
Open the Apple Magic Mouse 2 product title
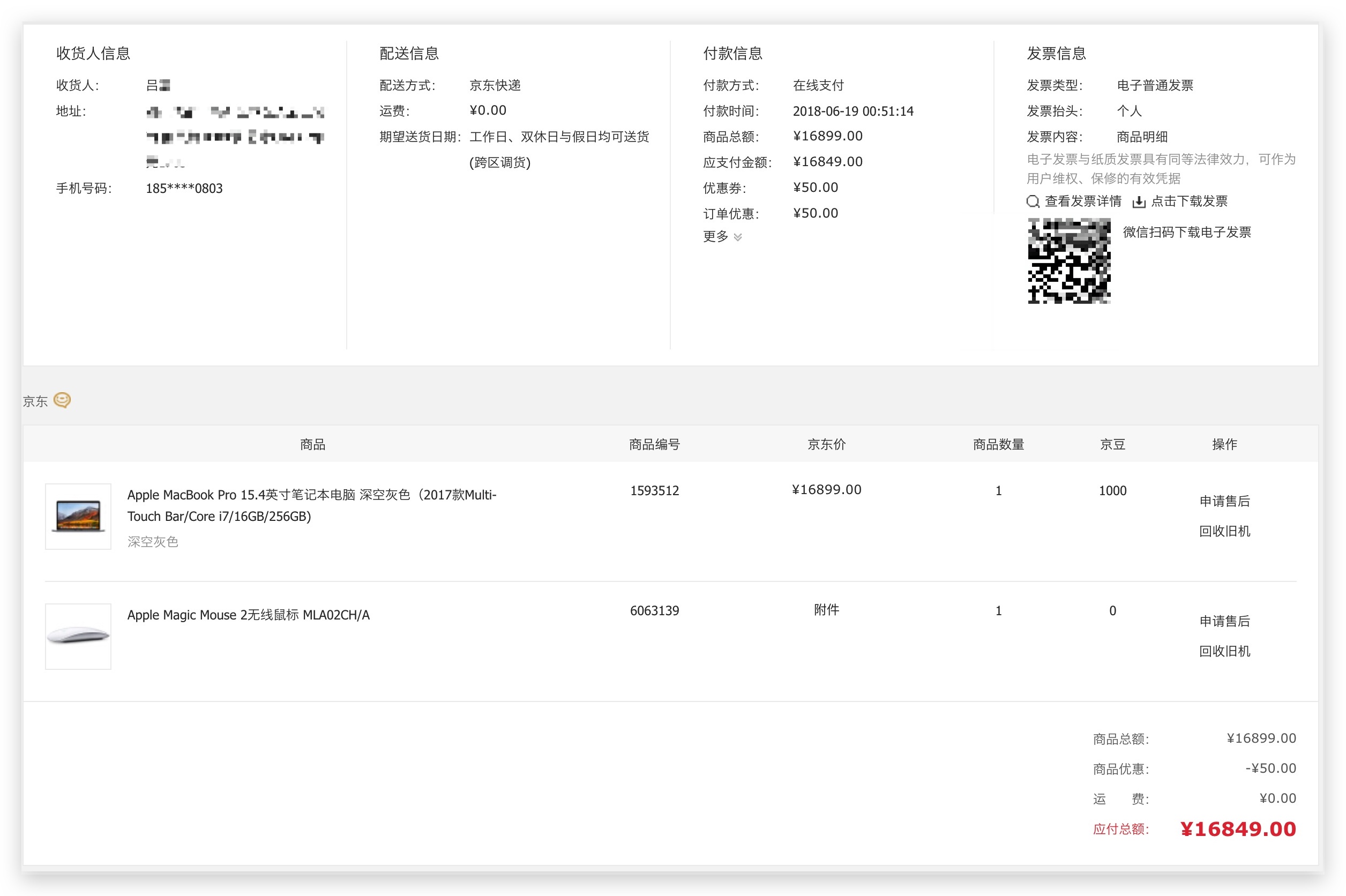tap(248, 615)
